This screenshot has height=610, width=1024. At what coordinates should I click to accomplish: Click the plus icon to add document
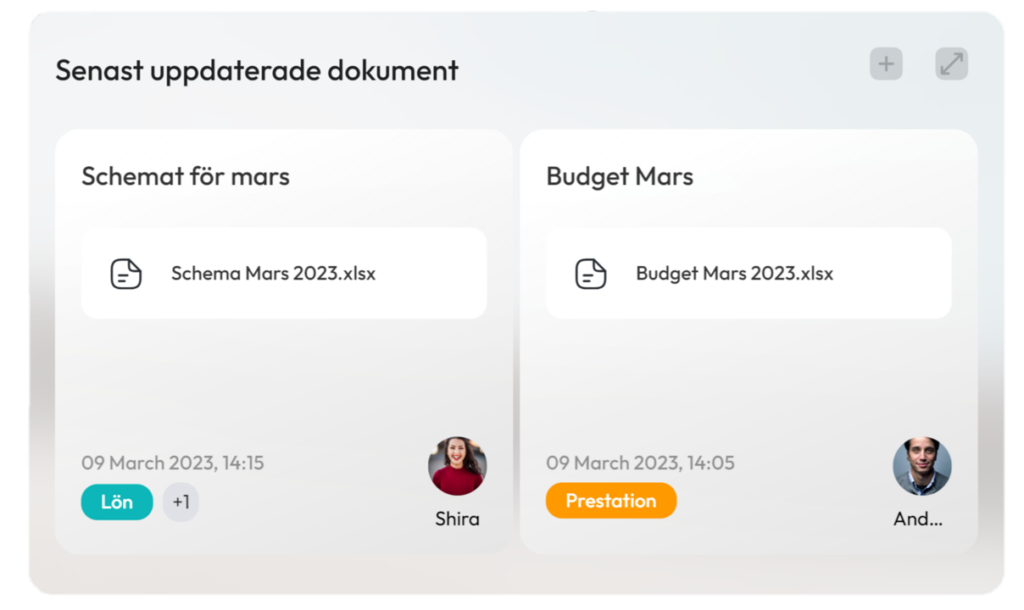pos(886,64)
